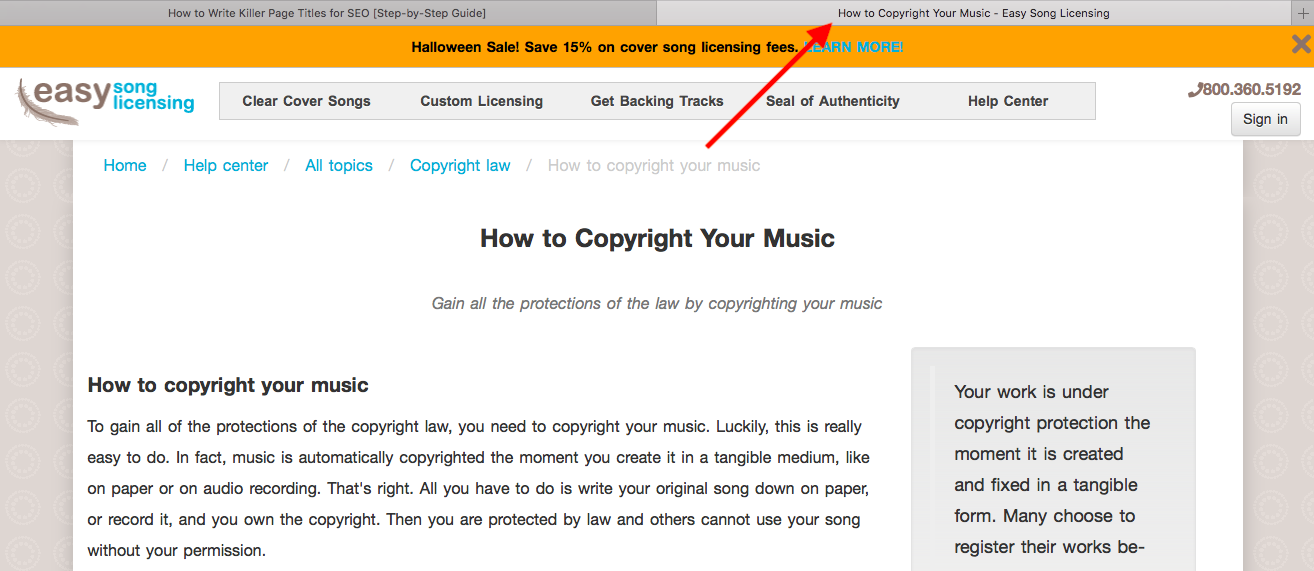This screenshot has width=1314, height=571.
Task: Open Seal of Authenticity page
Action: pyautogui.click(x=833, y=101)
